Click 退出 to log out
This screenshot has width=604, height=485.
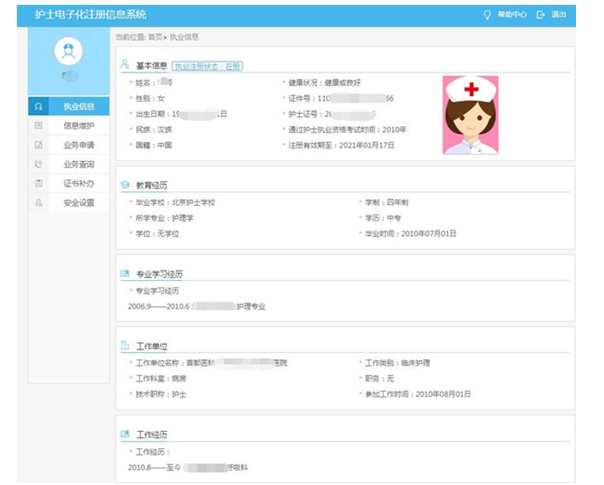click(559, 14)
